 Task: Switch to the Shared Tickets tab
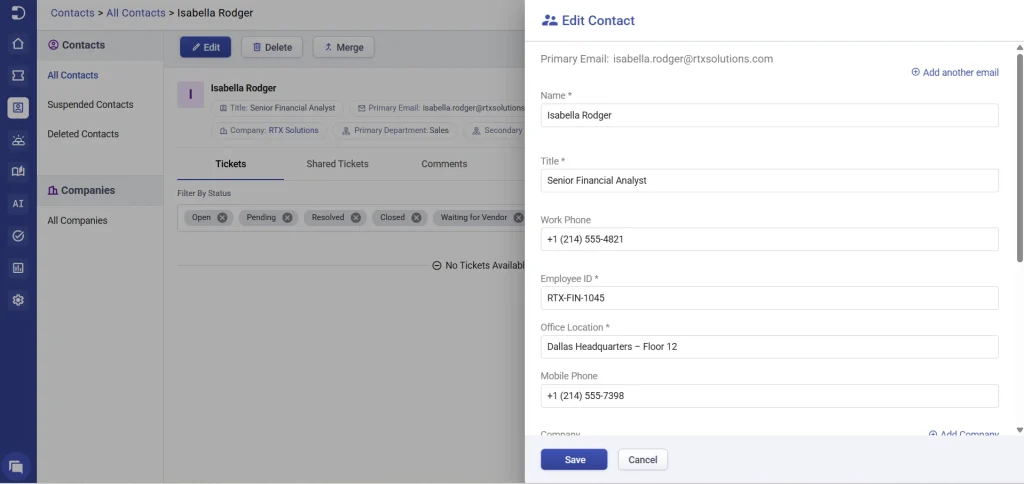coord(337,164)
